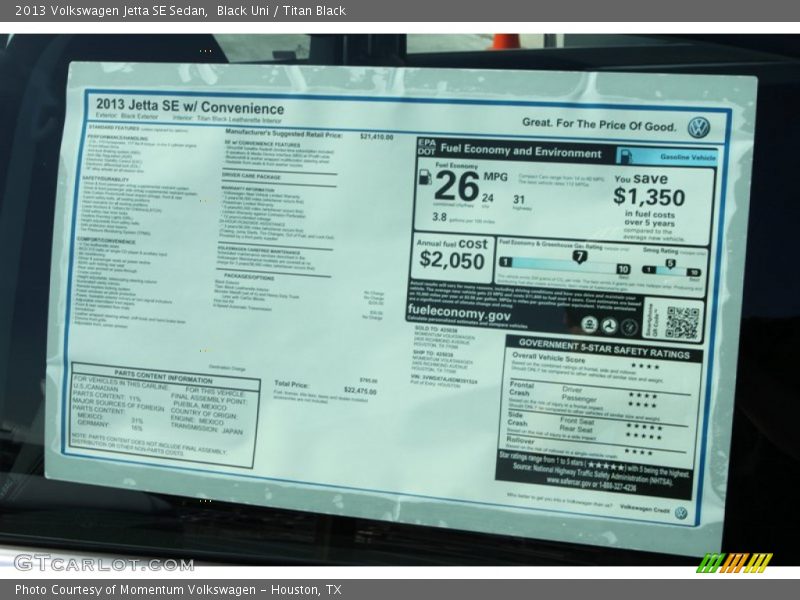Click the 'Transmission: Japan' line
800x600 pixels.
click(x=206, y=430)
